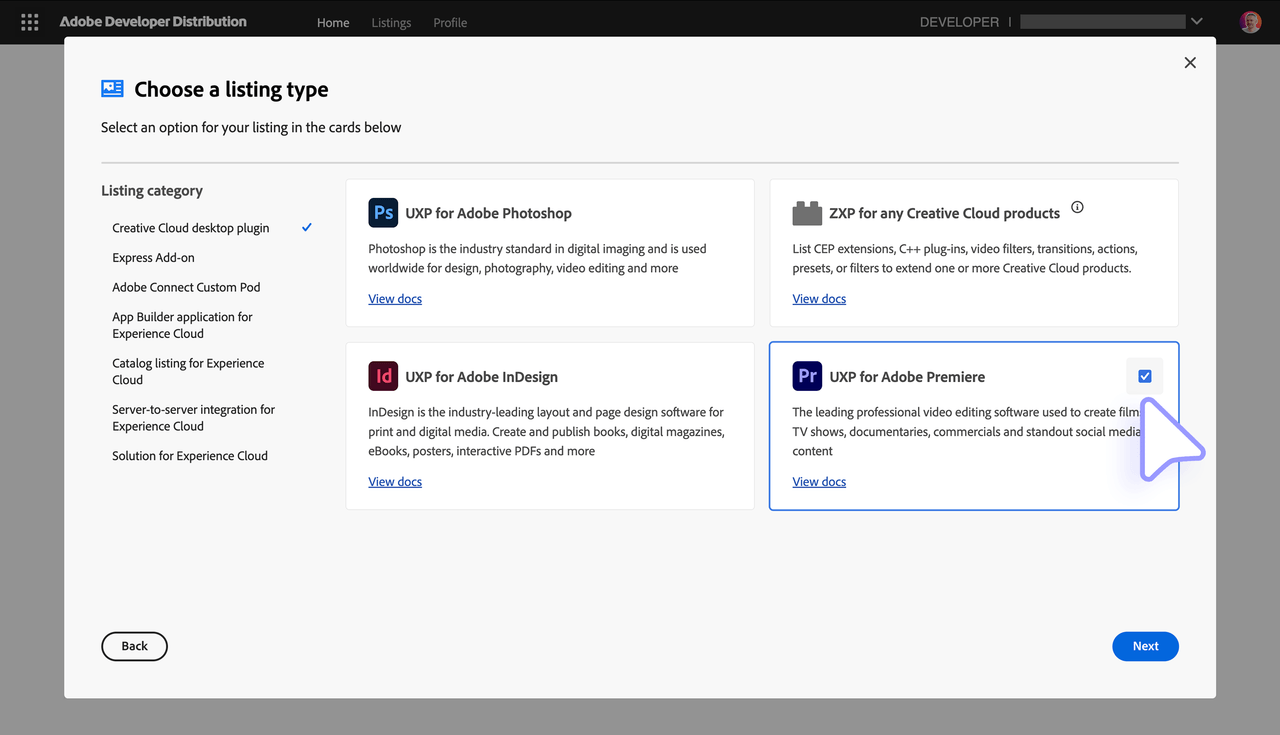Open the Profile tab

pyautogui.click(x=450, y=23)
